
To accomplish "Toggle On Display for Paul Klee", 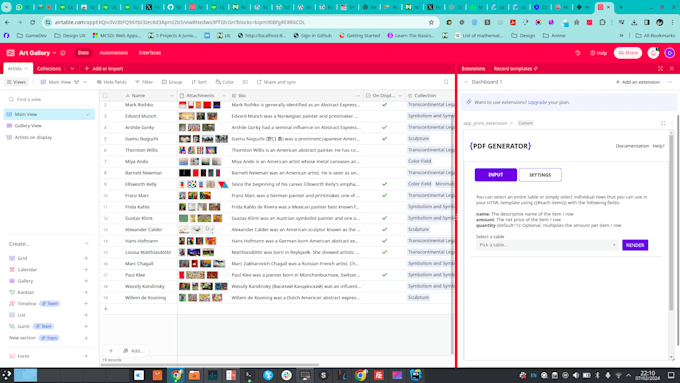I will [384, 275].
